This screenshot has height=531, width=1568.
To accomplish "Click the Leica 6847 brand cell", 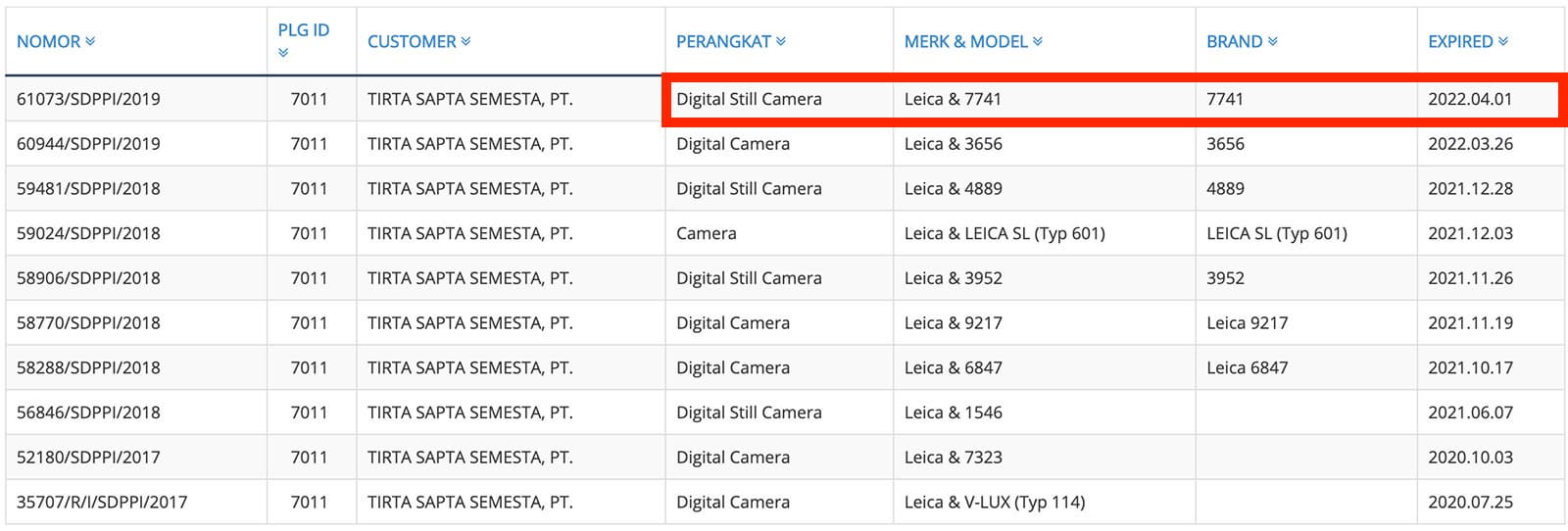I will coord(1247,367).
